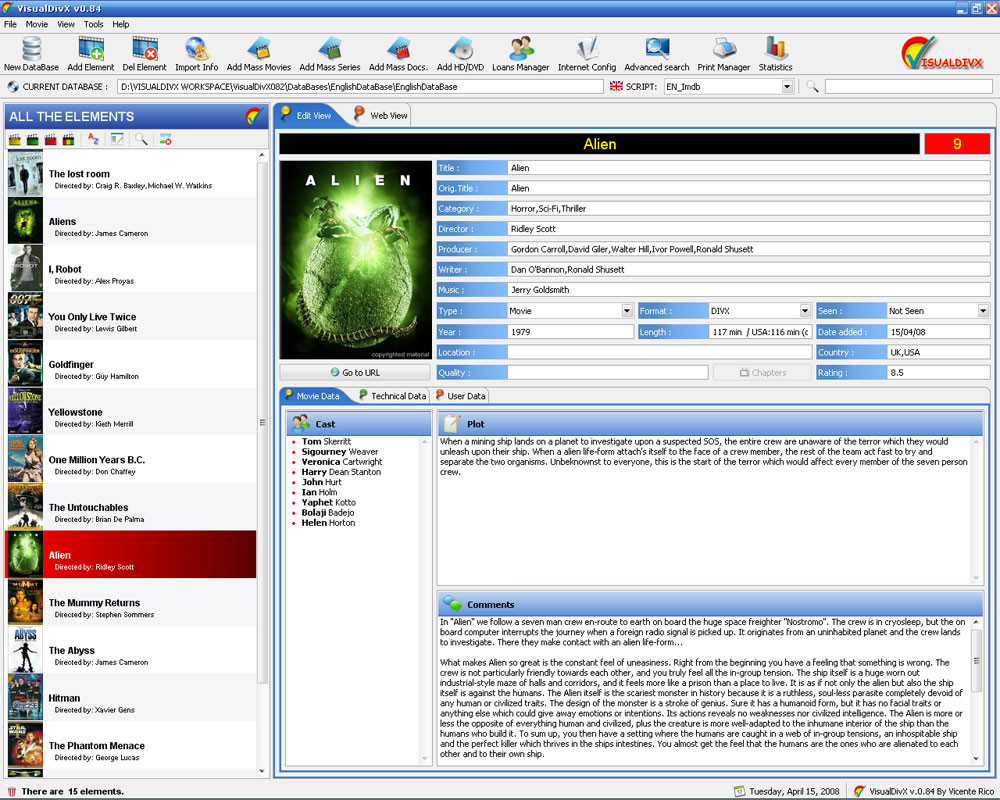
Task: Select The Mummy Returns entry
Action: 131,602
